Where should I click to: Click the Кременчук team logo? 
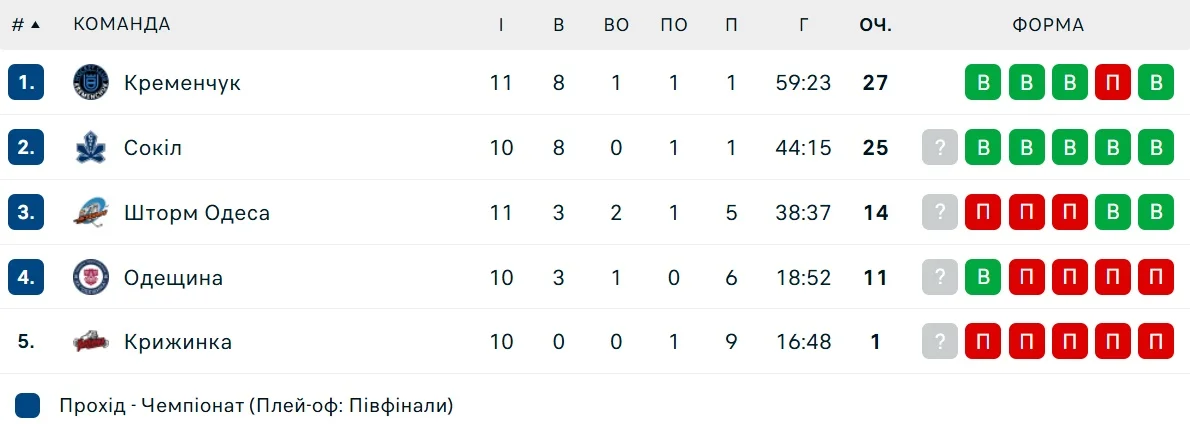tap(91, 83)
